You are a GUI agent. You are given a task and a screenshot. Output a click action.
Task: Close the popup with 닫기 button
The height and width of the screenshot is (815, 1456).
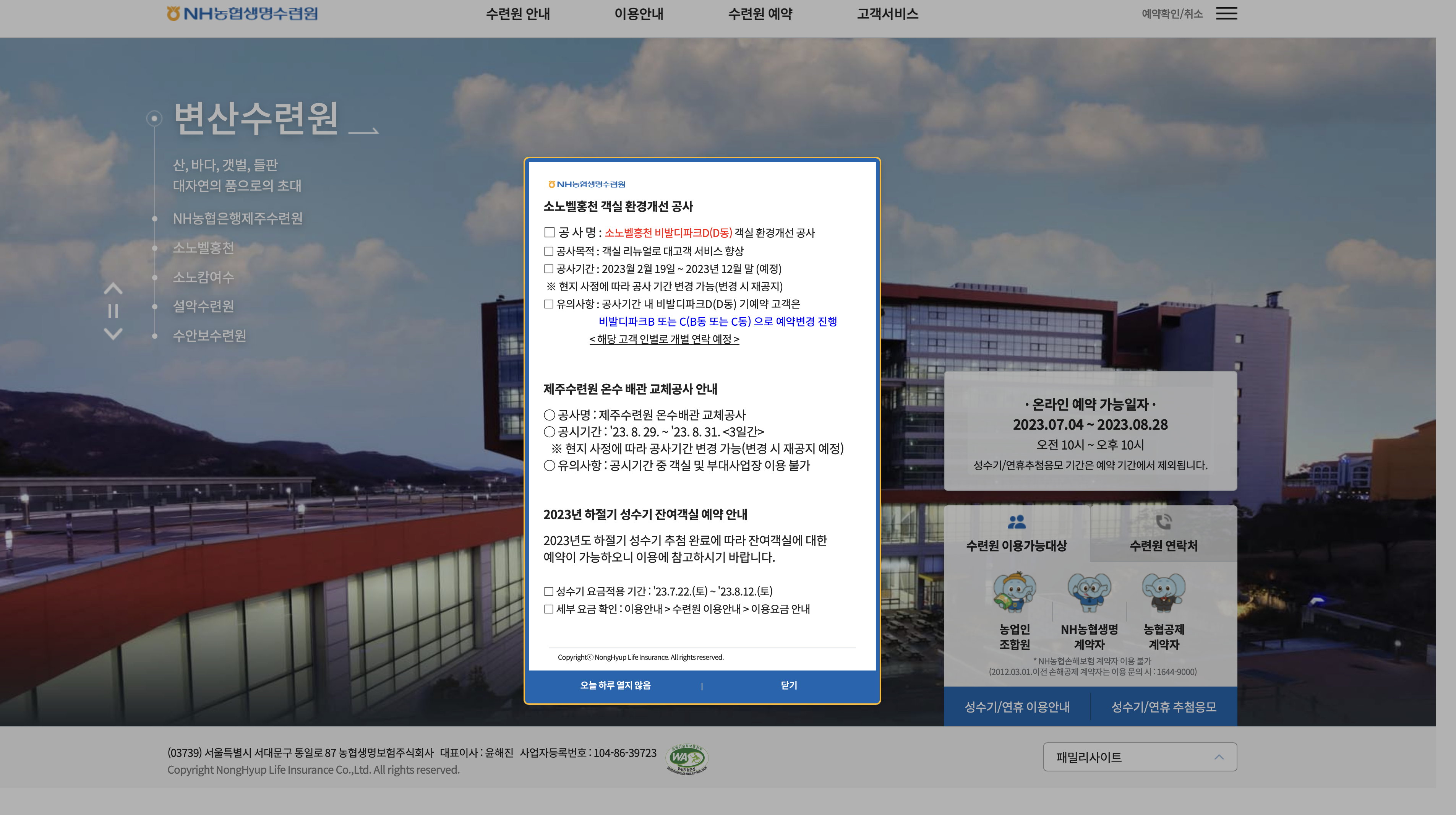pos(788,685)
